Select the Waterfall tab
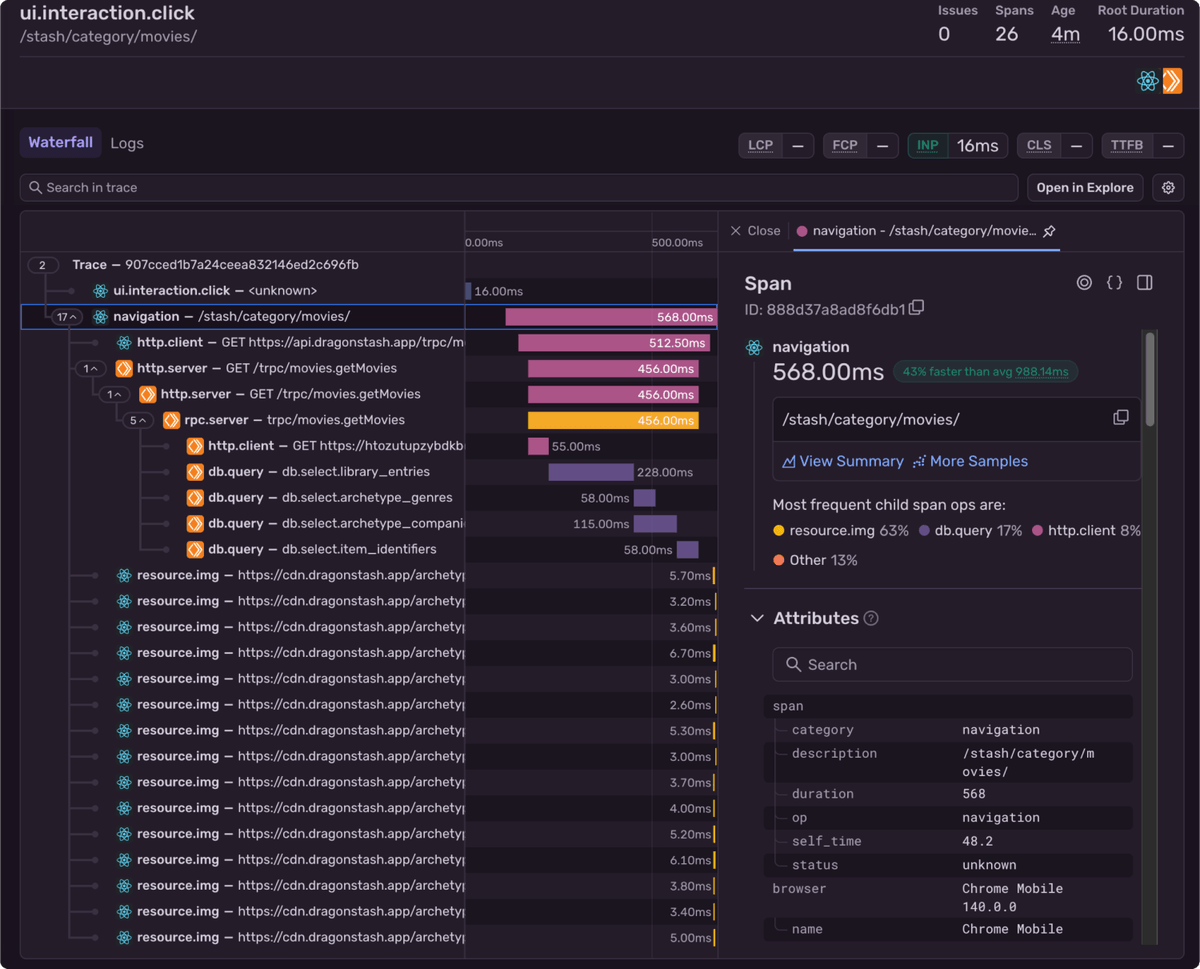This screenshot has width=1200, height=969. pyautogui.click(x=60, y=143)
